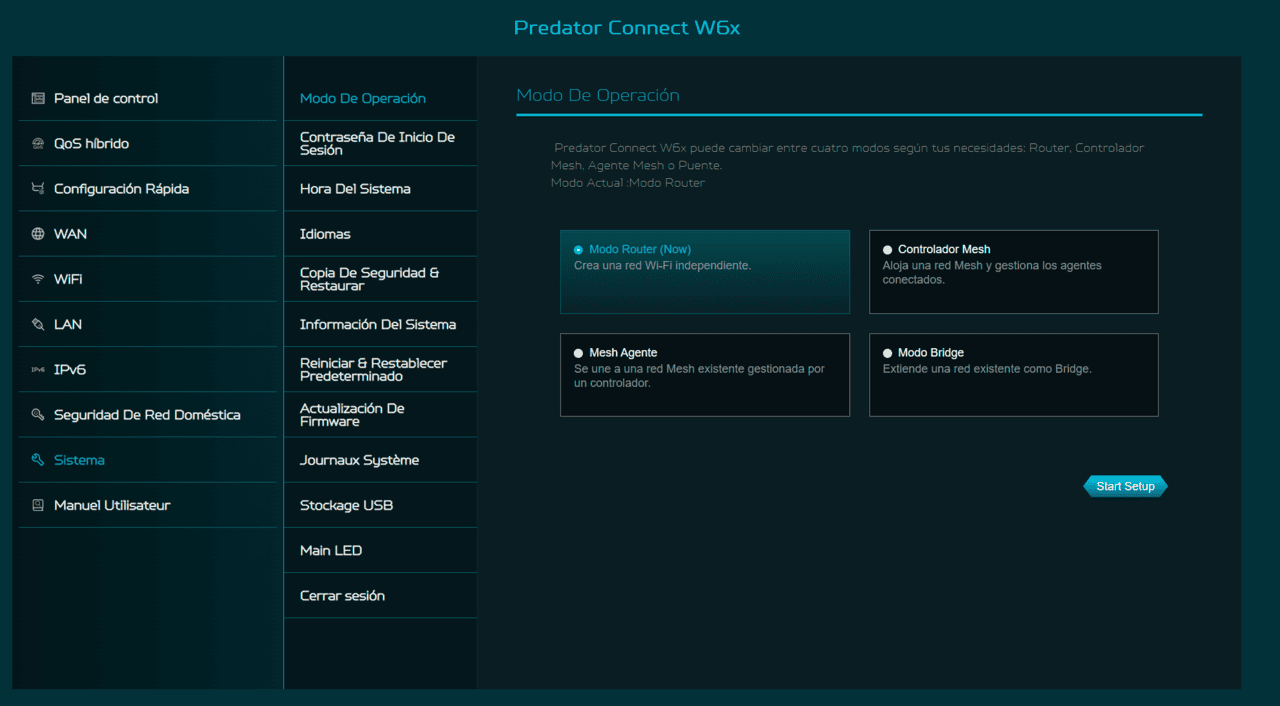Go to Hora Del Sistema
Screen dimensions: 1280x706
click(355, 189)
